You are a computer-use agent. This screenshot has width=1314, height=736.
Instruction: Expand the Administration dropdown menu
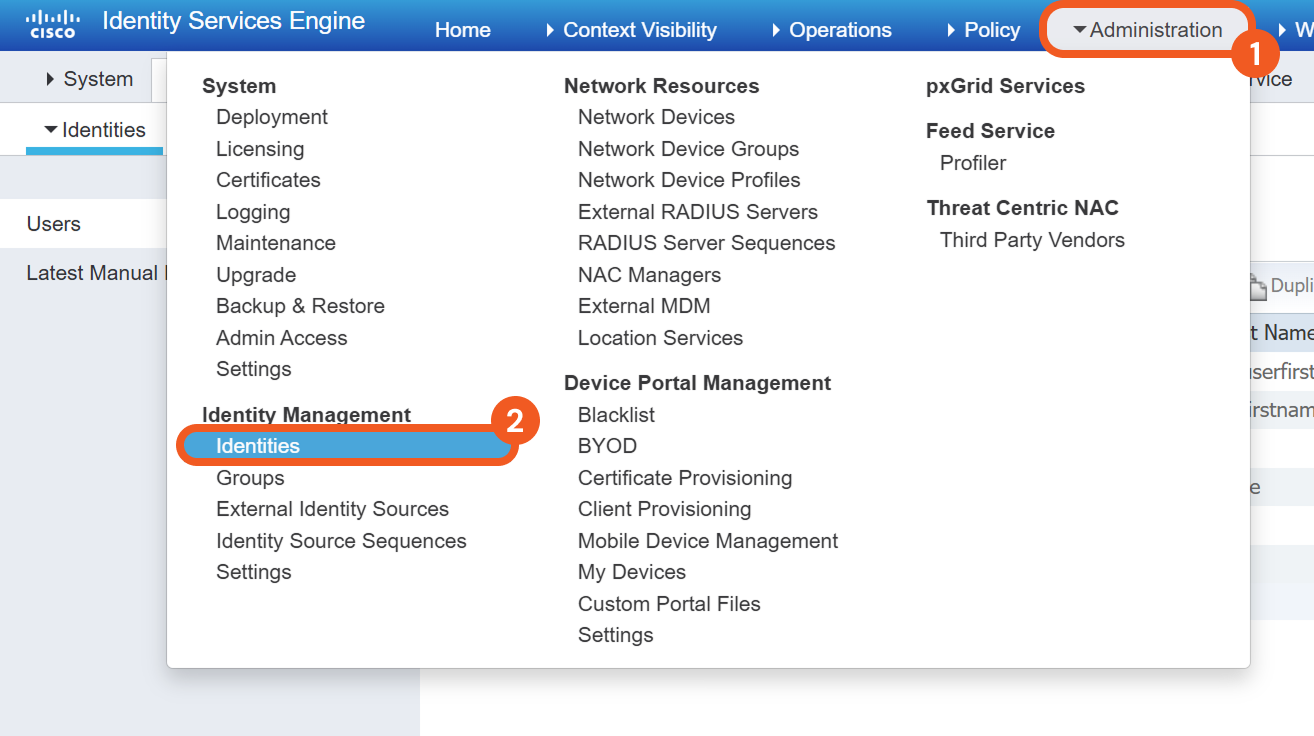click(1146, 30)
